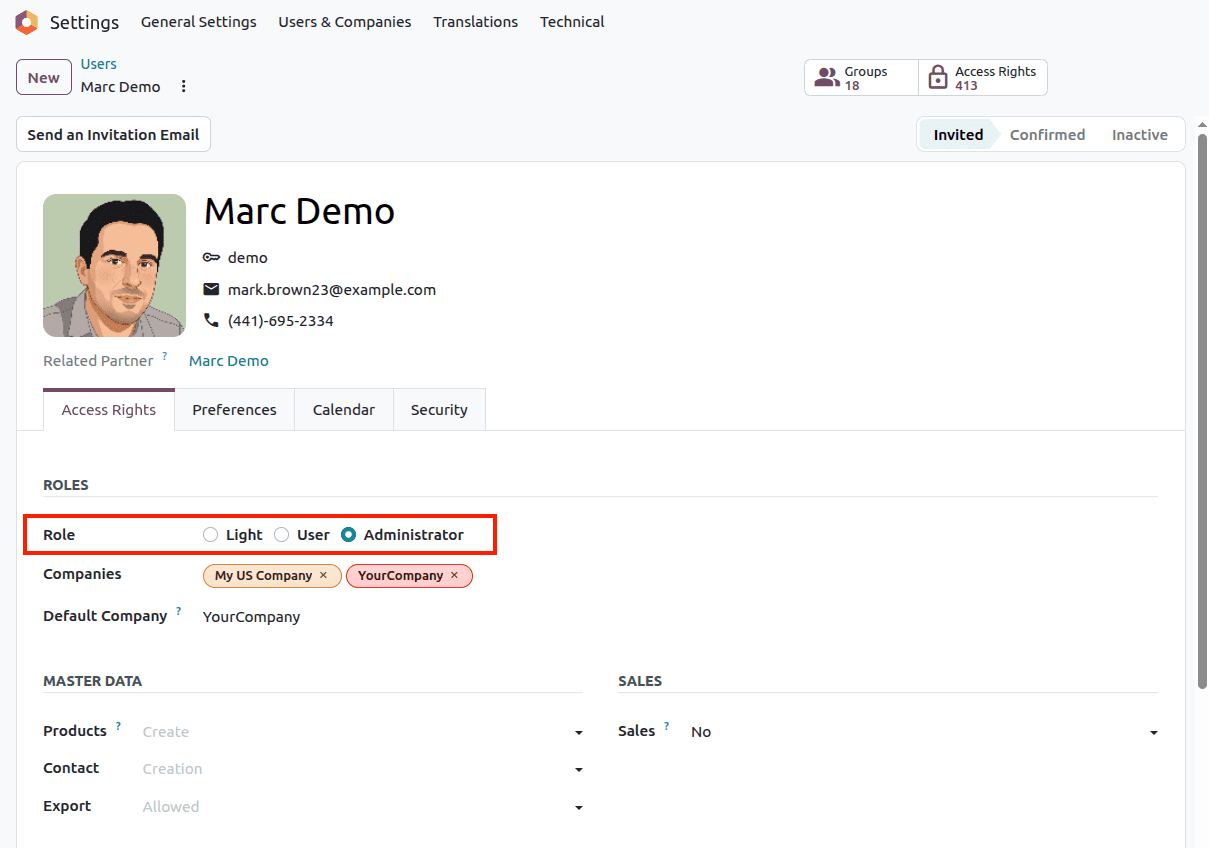1209x848 pixels.
Task: Click Marc Demo's avatar photo
Action: click(114, 265)
